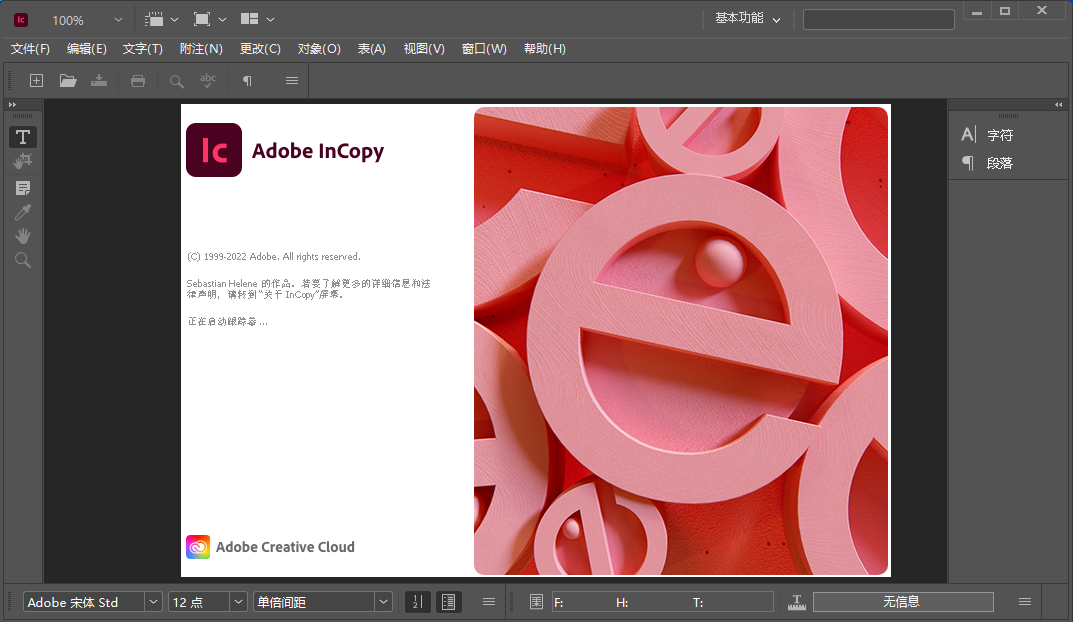Open the 窗口(W) menu
Image resolution: width=1073 pixels, height=622 pixels.
tap(484, 49)
